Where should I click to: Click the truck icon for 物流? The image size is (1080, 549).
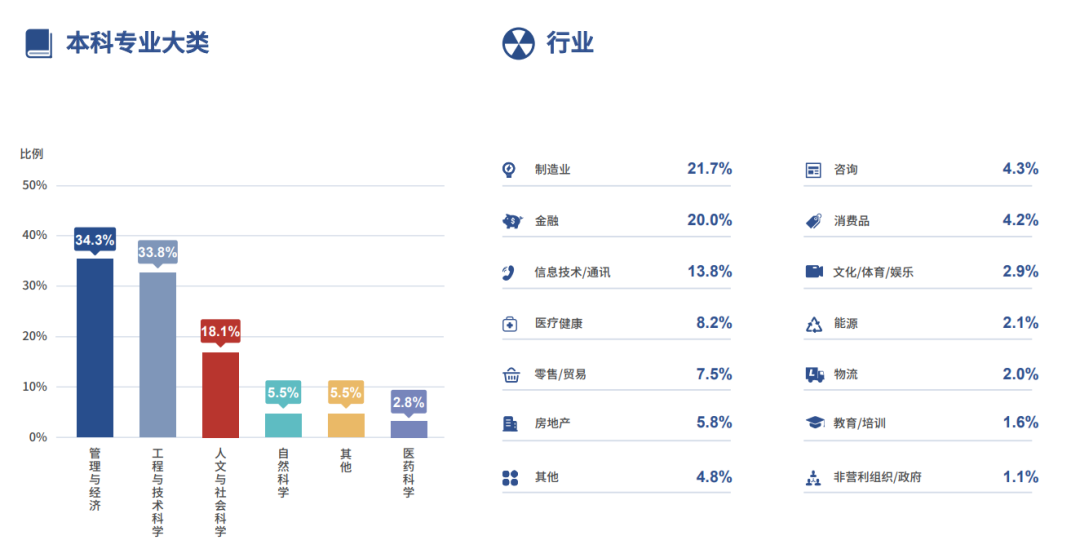coord(814,375)
